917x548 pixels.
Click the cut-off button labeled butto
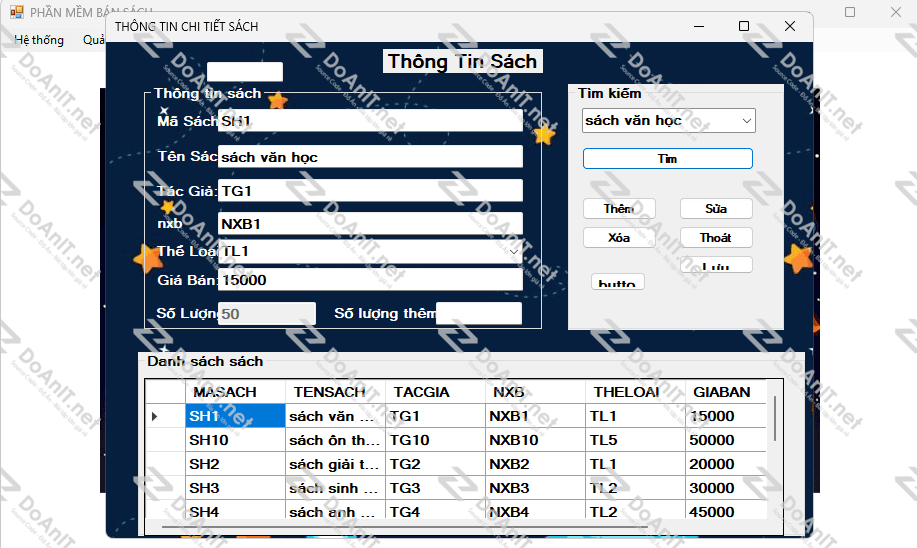(618, 281)
